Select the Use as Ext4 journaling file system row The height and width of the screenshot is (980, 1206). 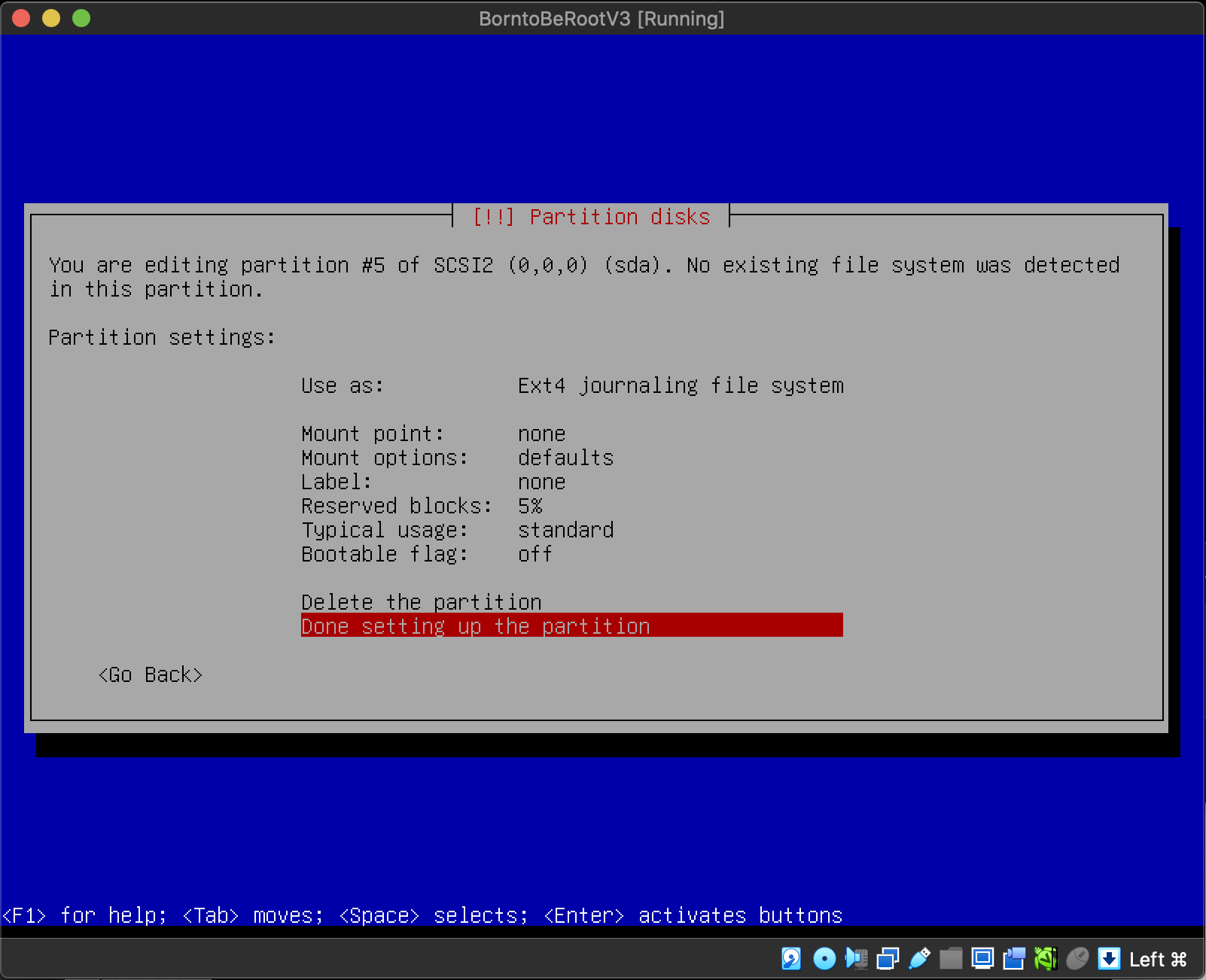click(x=572, y=385)
